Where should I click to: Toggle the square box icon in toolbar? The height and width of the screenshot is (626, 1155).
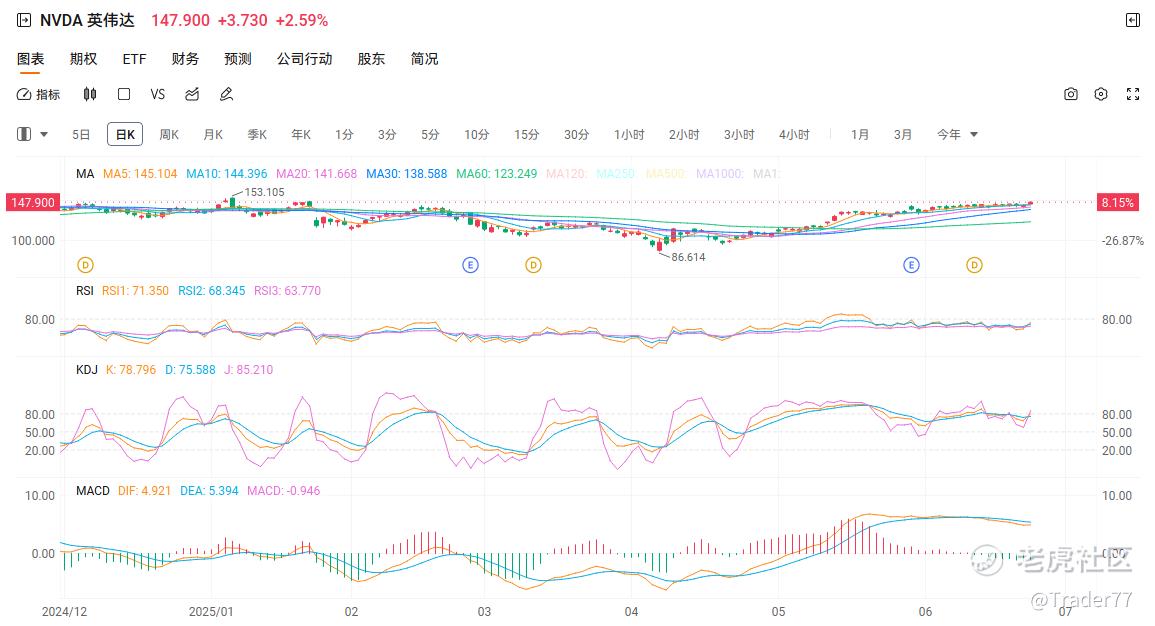[x=124, y=94]
